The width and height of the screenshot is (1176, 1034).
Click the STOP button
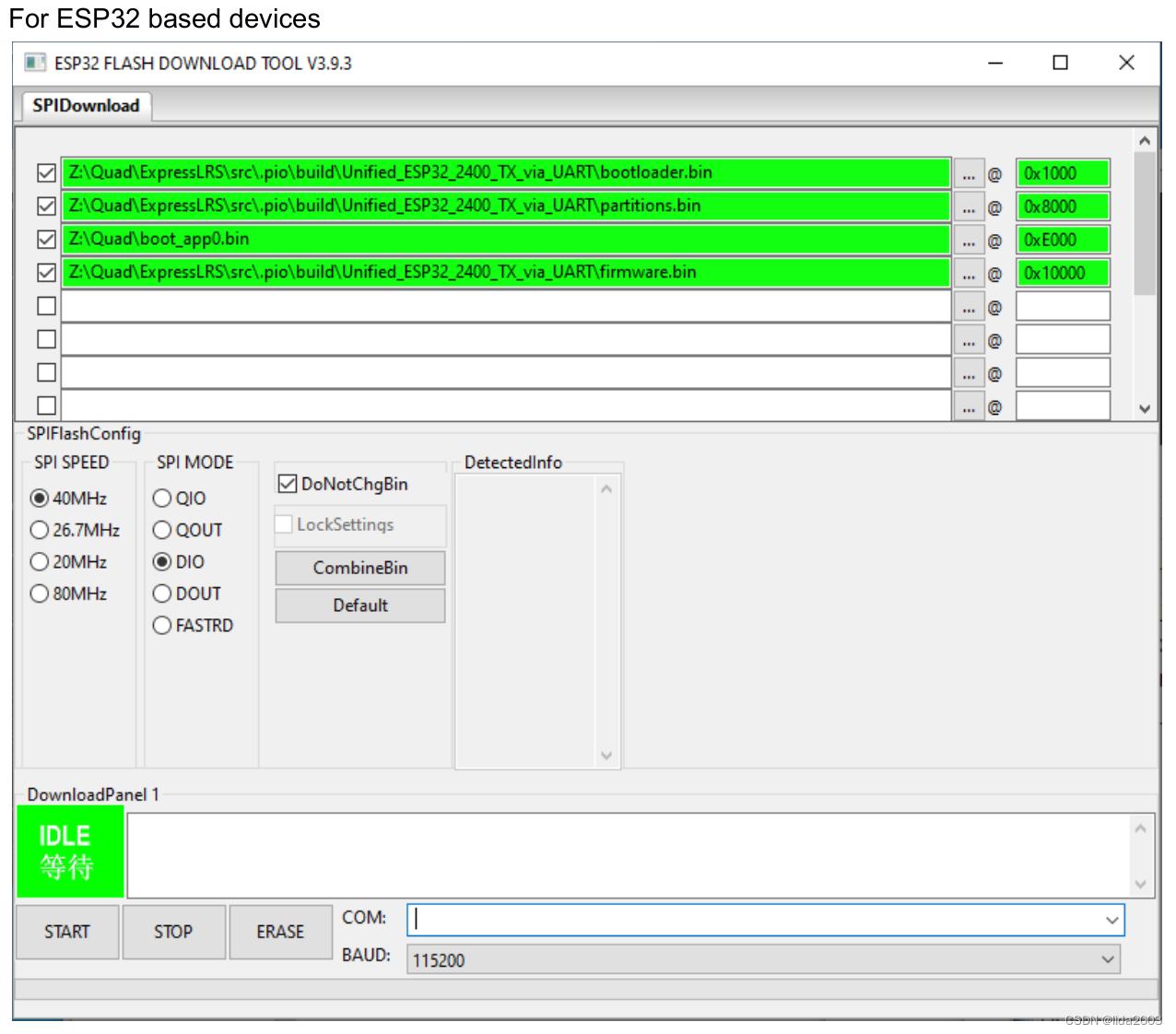[173, 932]
